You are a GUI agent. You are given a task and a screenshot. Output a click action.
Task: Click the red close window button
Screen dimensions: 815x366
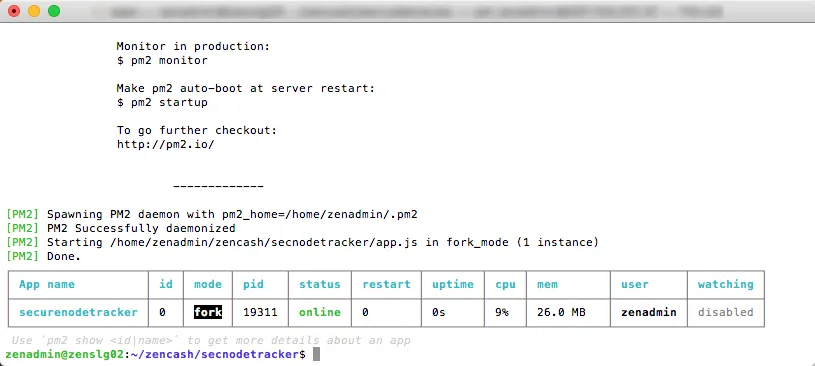[14, 11]
